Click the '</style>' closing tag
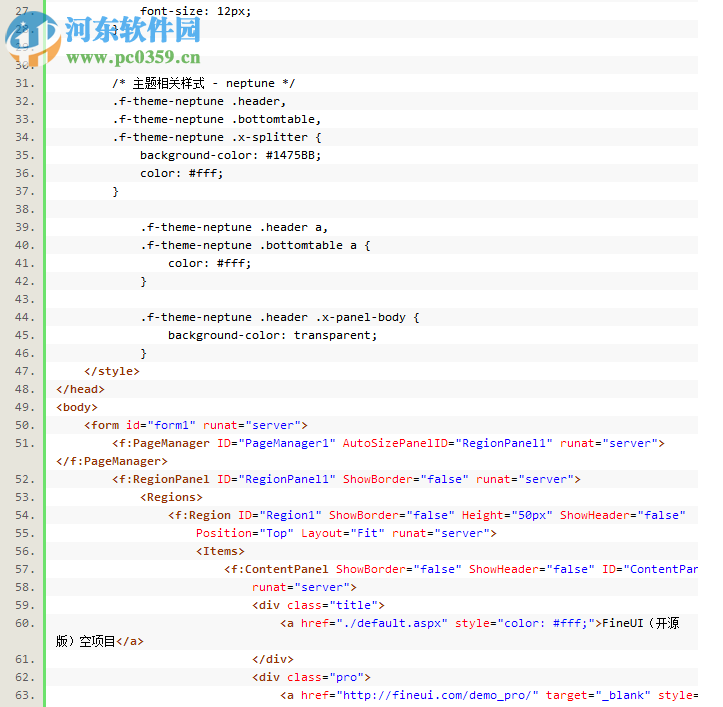 click(x=112, y=371)
